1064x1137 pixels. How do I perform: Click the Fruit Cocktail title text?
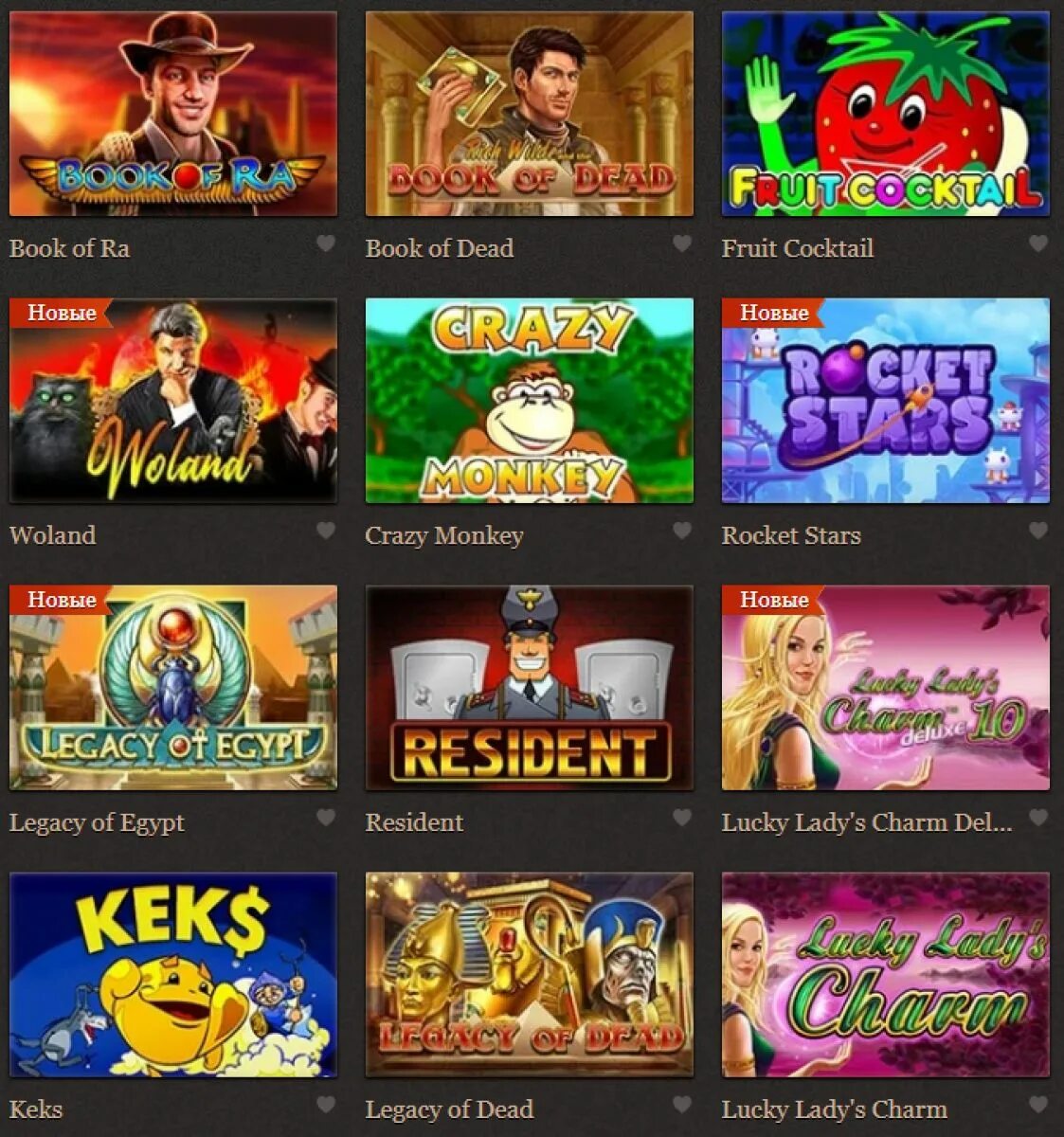798,248
